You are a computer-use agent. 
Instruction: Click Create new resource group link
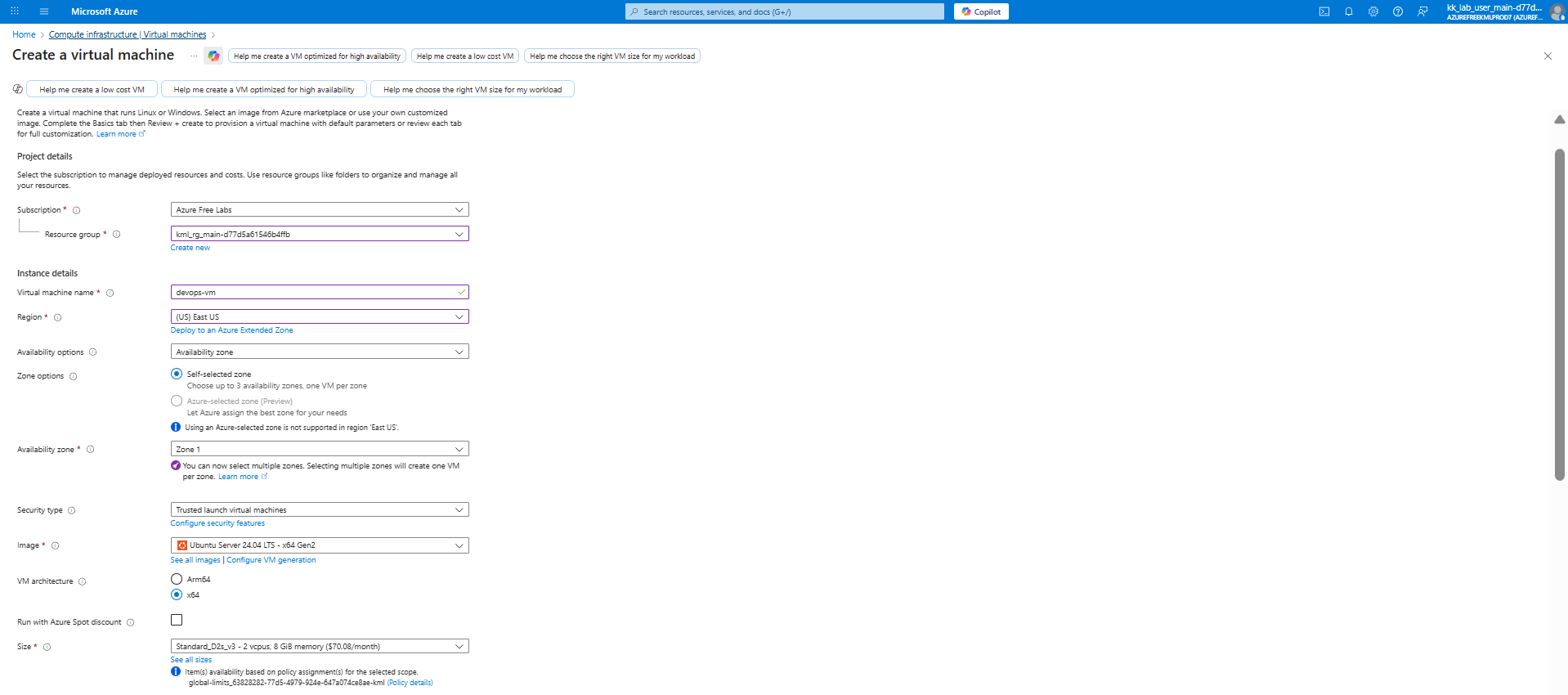click(190, 248)
